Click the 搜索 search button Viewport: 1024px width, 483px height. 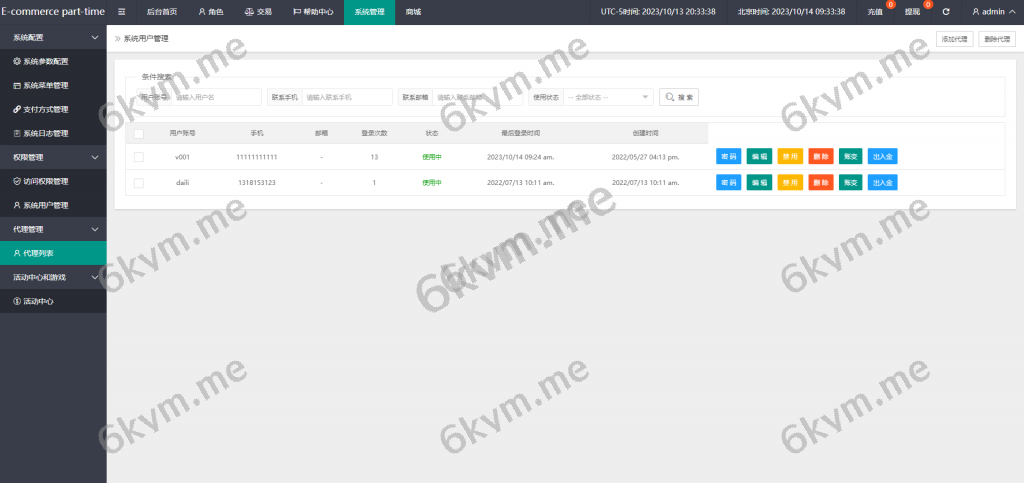(x=679, y=97)
